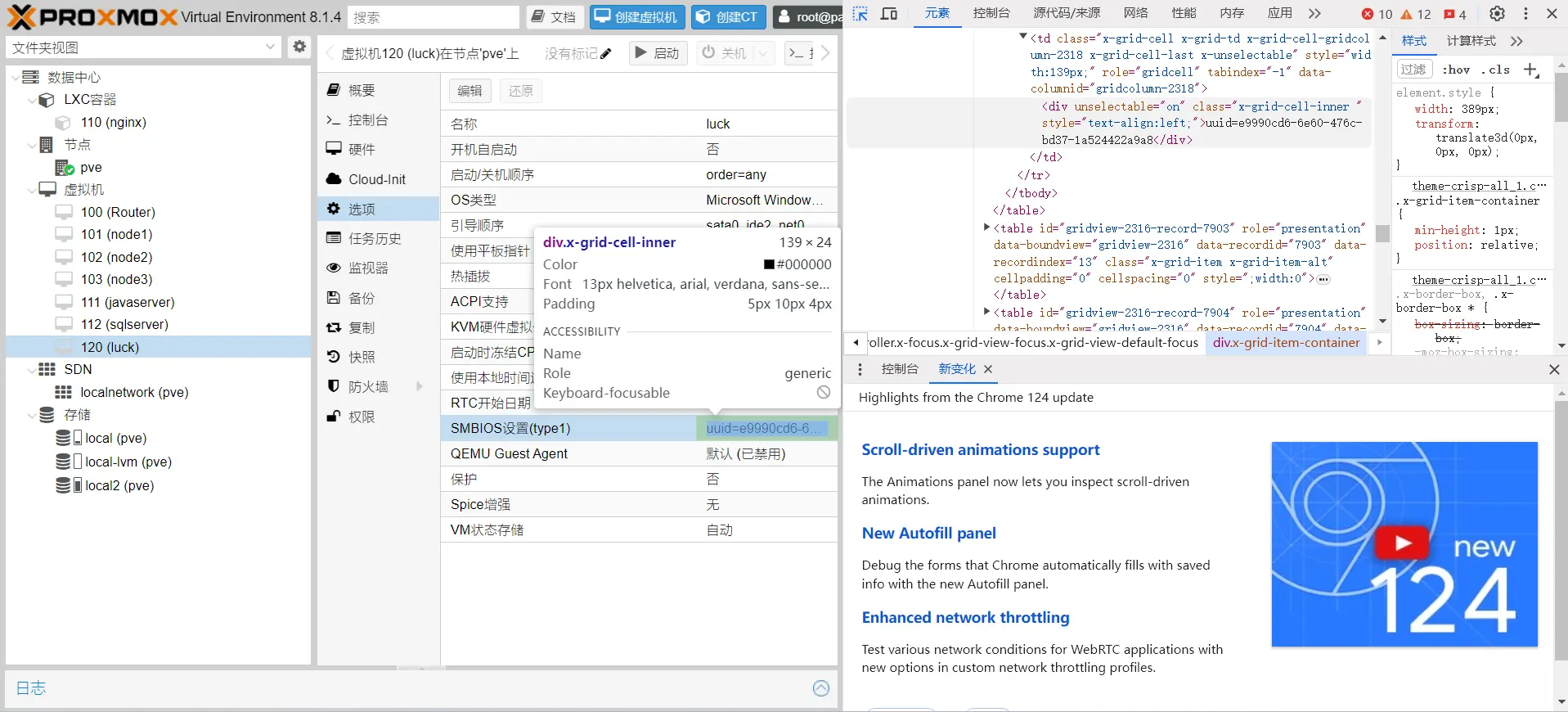
Task: Click the tree view settings gear icon
Action: (x=299, y=47)
